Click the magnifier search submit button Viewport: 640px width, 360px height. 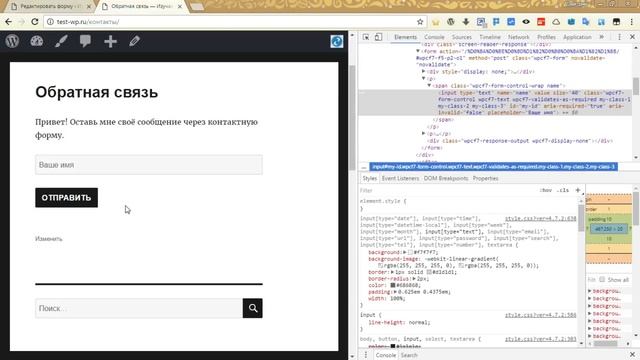click(253, 308)
